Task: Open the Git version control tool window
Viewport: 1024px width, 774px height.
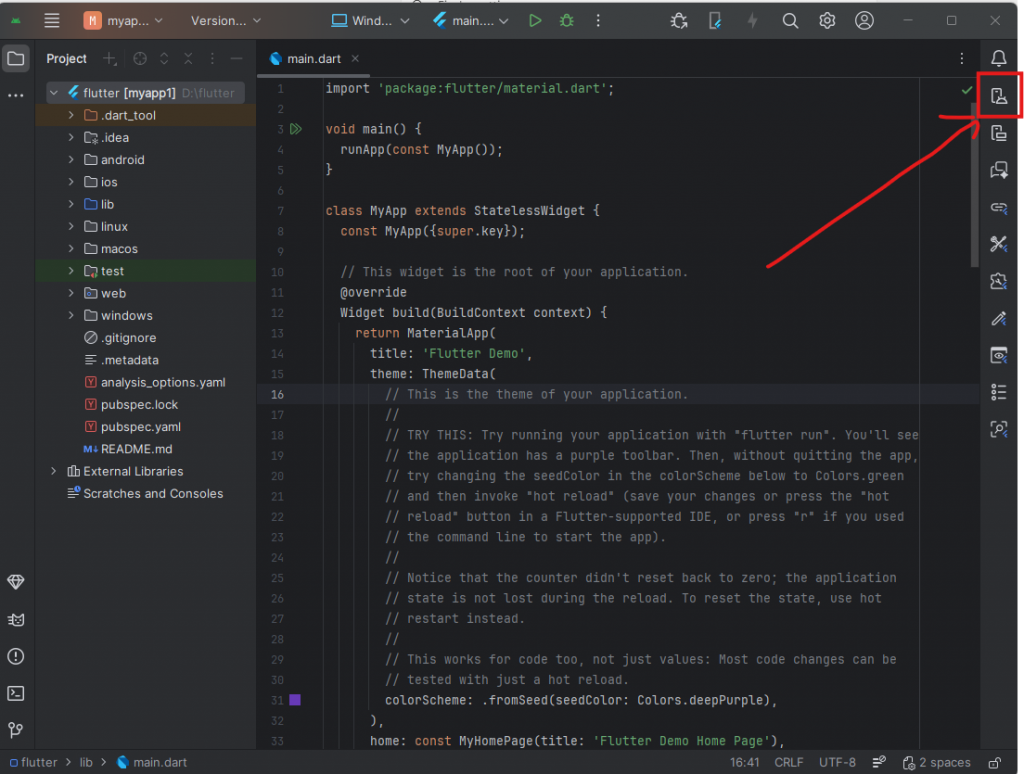Action: coord(16,730)
